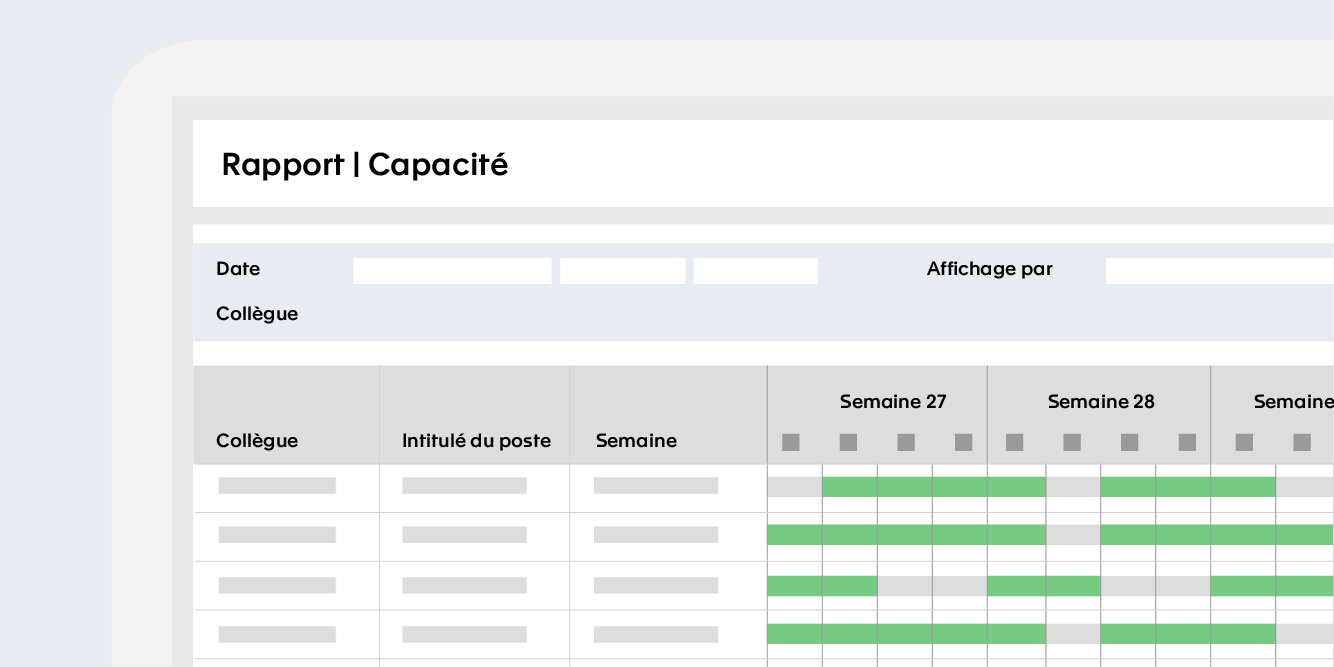
Task: Click the "Rapport | Capacité" page title
Action: click(365, 164)
